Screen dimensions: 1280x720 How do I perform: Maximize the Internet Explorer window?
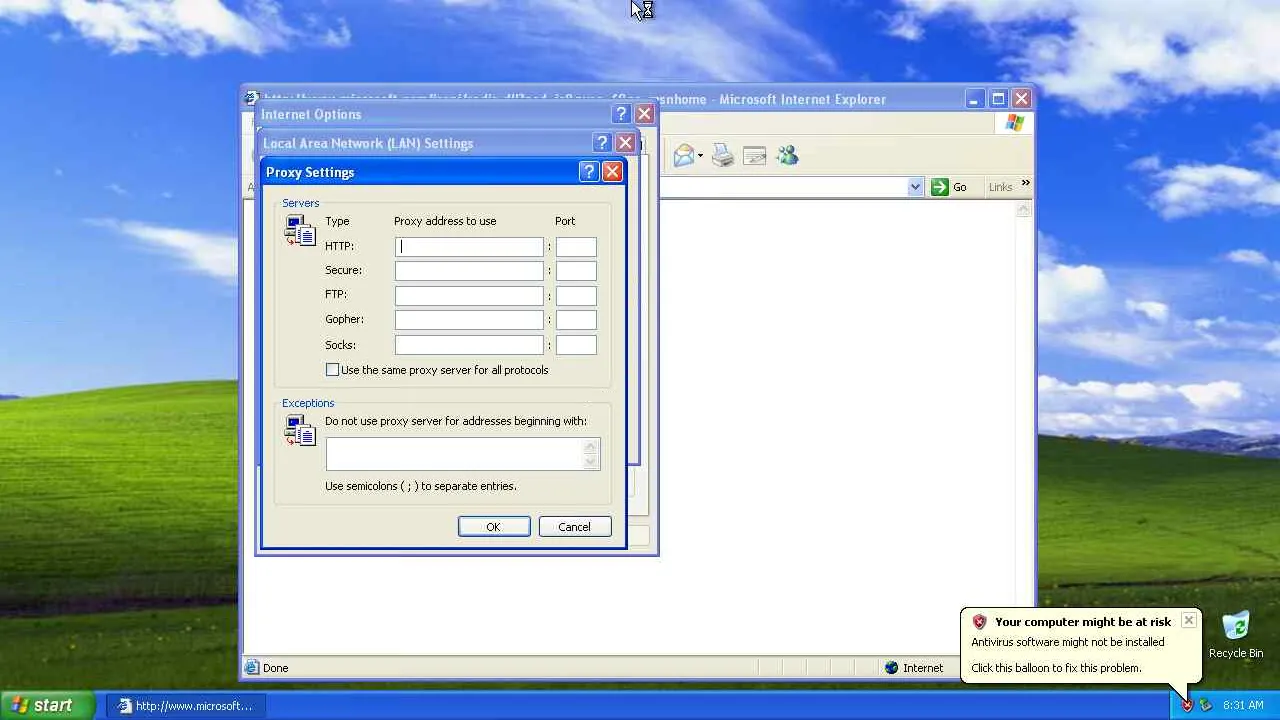tap(998, 99)
